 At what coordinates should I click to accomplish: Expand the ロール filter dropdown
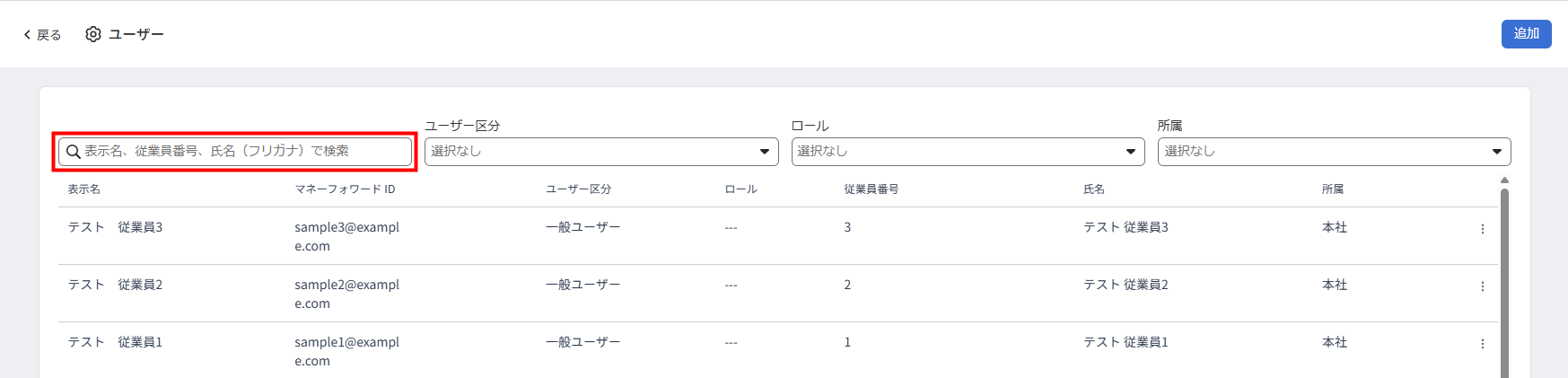tap(968, 152)
